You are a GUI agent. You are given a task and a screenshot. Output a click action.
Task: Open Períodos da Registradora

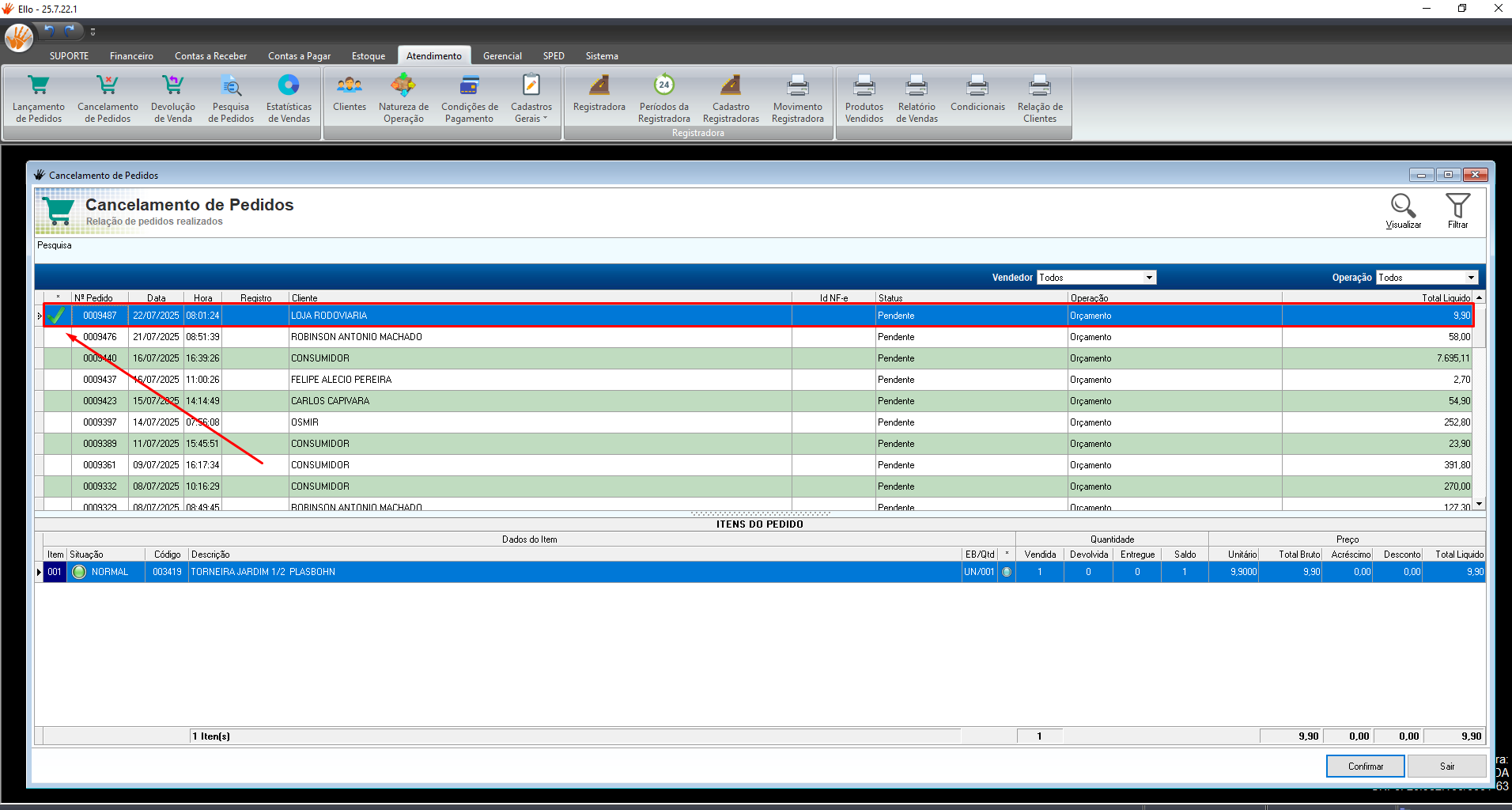pos(664,99)
